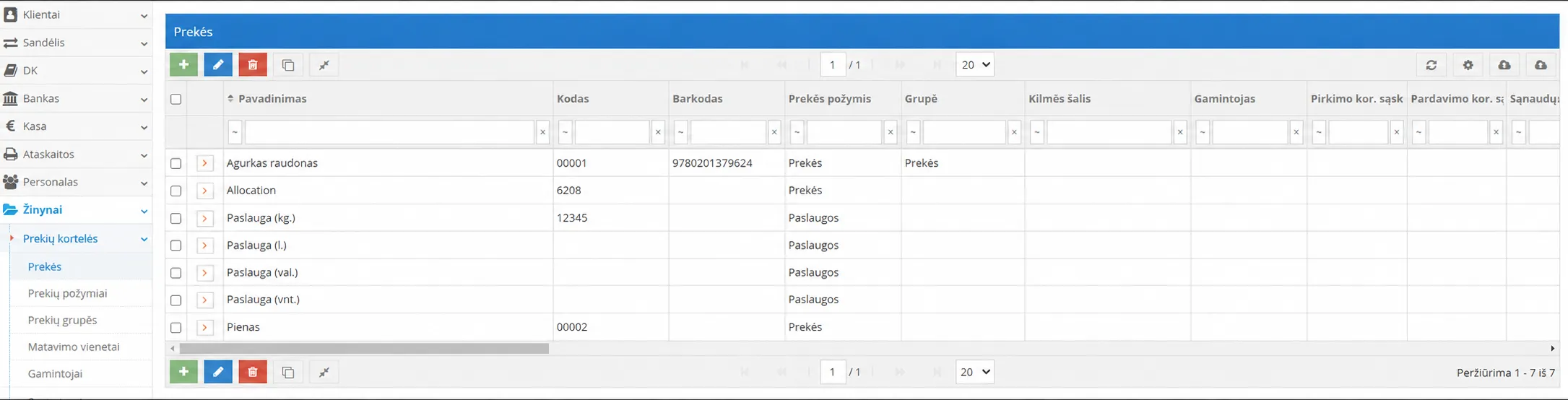
Task: Expand the Sandėlis sidebar menu
Action: click(x=76, y=43)
